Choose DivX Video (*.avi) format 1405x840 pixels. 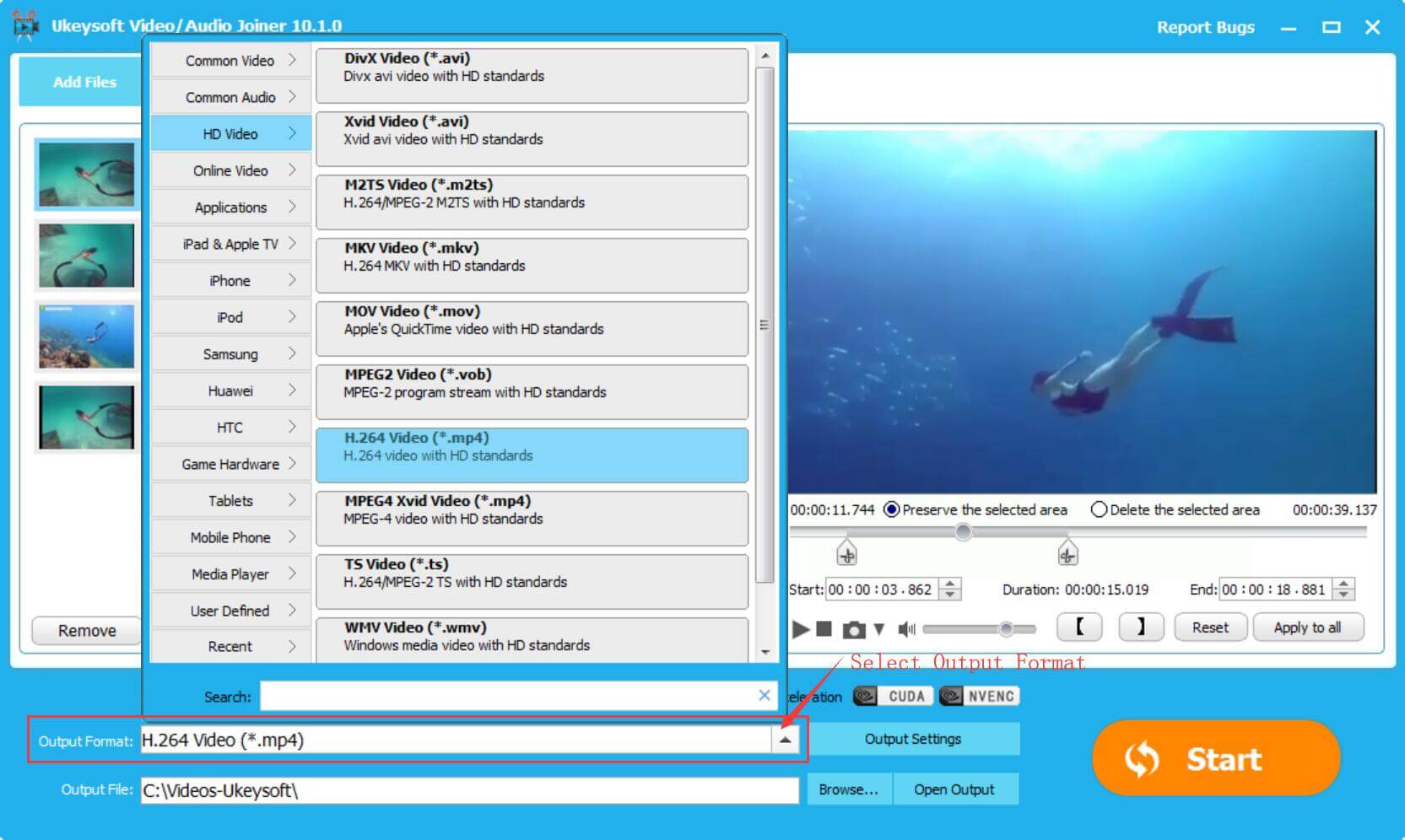coord(532,75)
